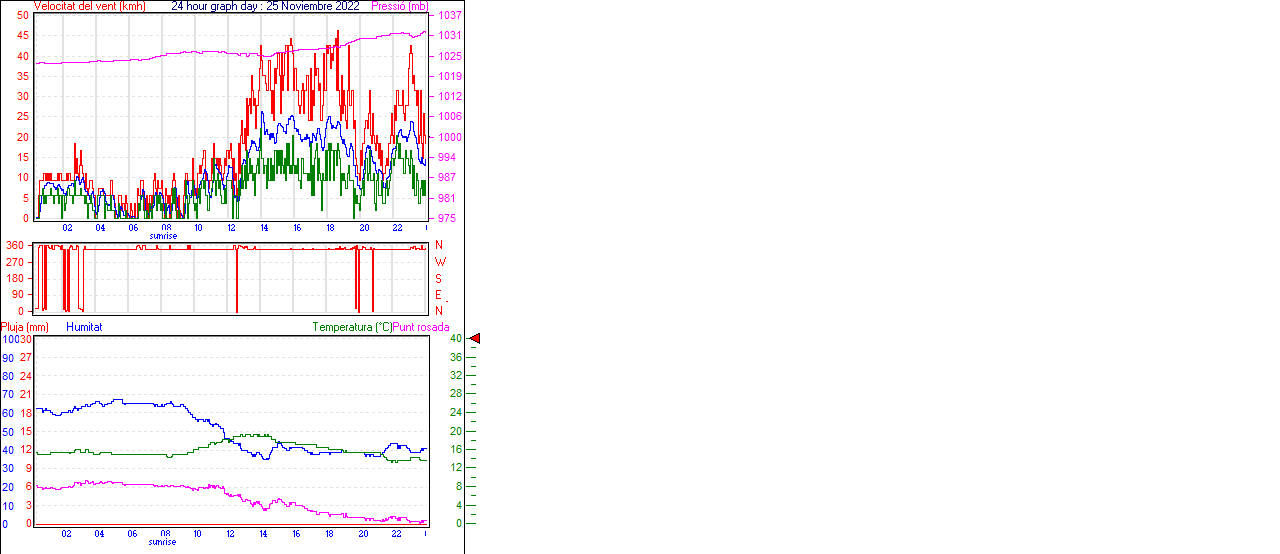The height and width of the screenshot is (554, 1280).
Task: Click the 'S' wind direction label
Action: point(438,278)
